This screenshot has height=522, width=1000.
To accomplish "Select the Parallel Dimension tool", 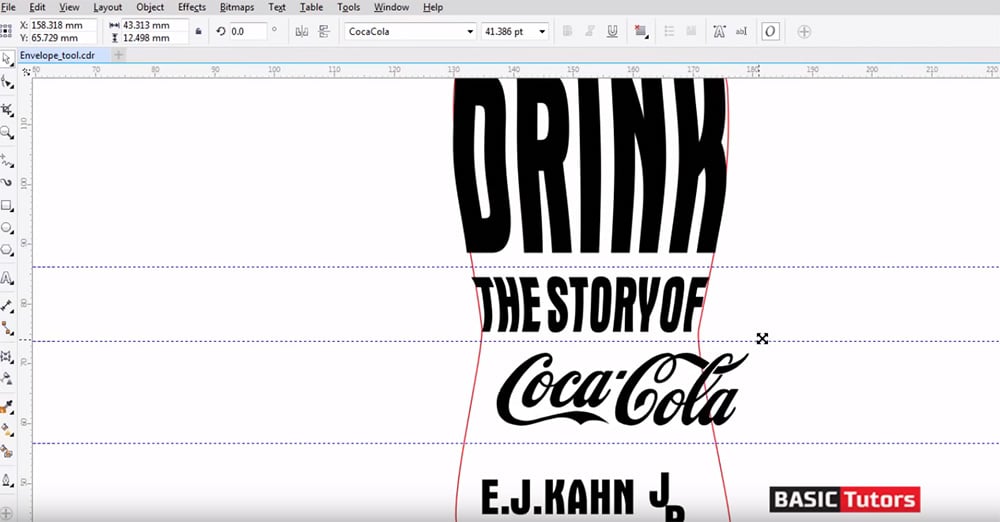I will click(7, 306).
